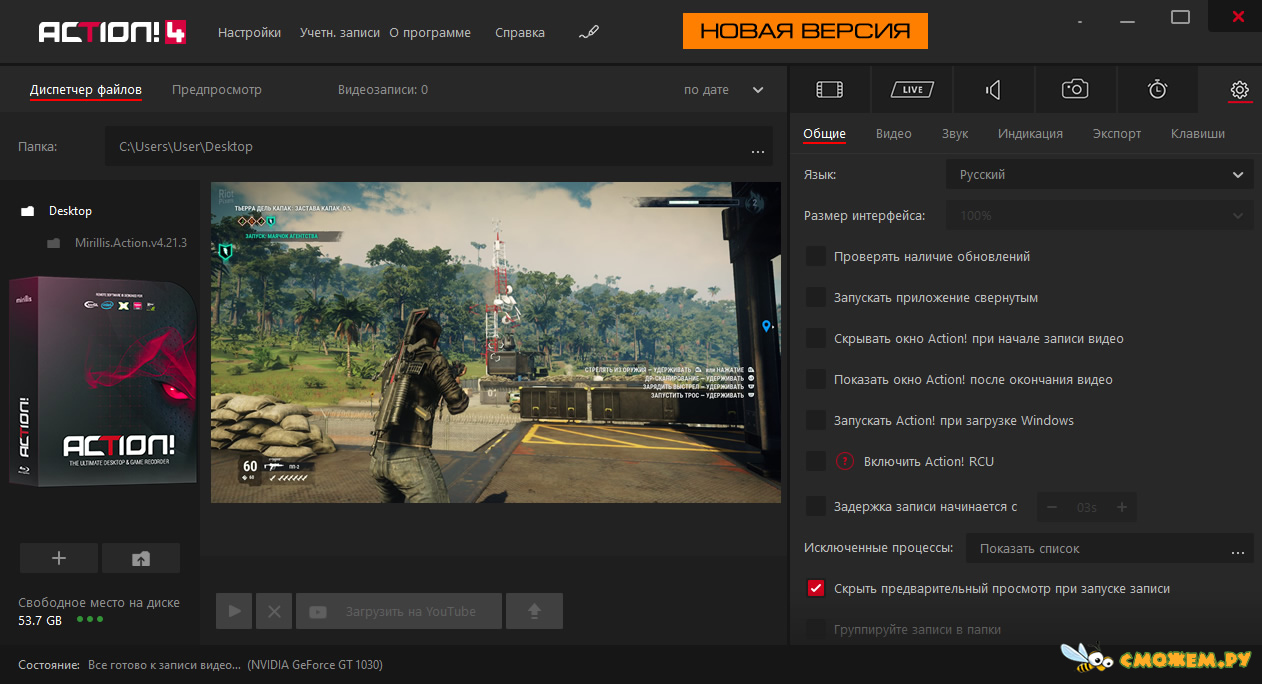Open О программе menu

pos(430,32)
